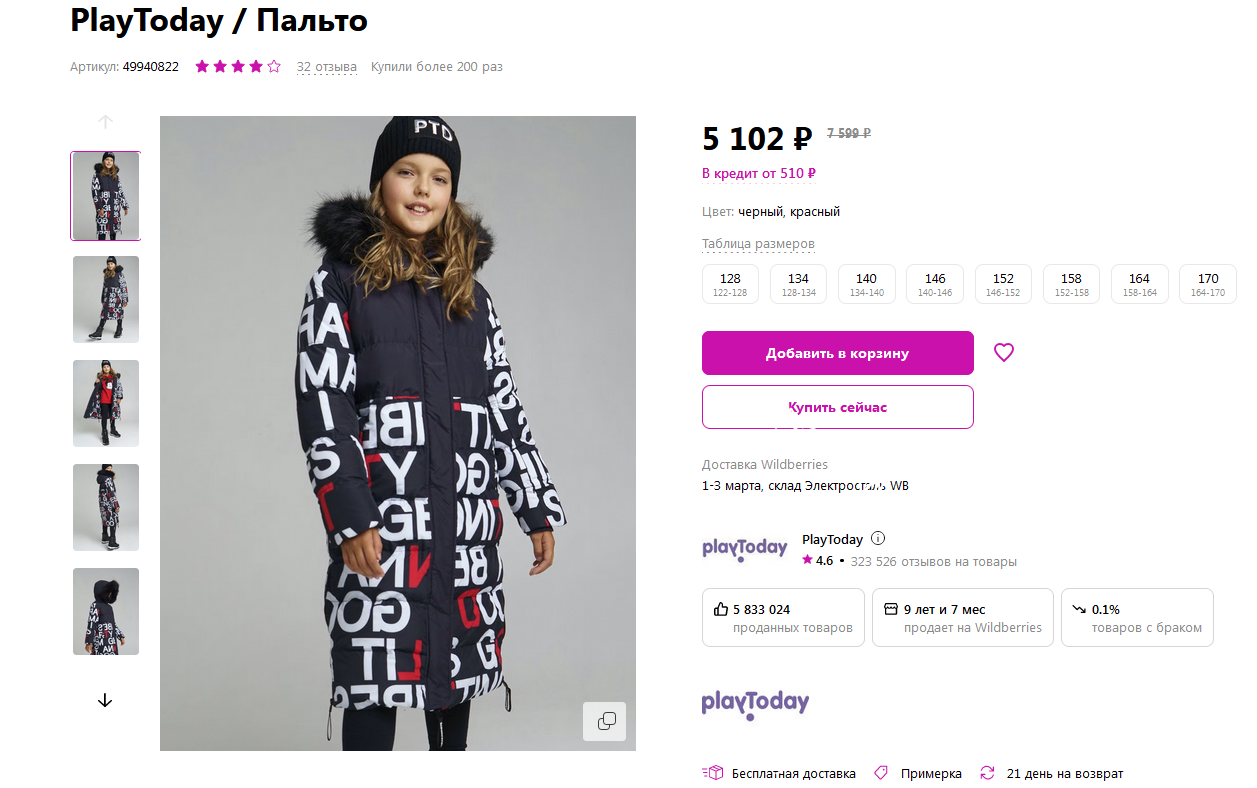Click the Купить сейчас button
This screenshot has height=788, width=1257.
click(x=838, y=407)
